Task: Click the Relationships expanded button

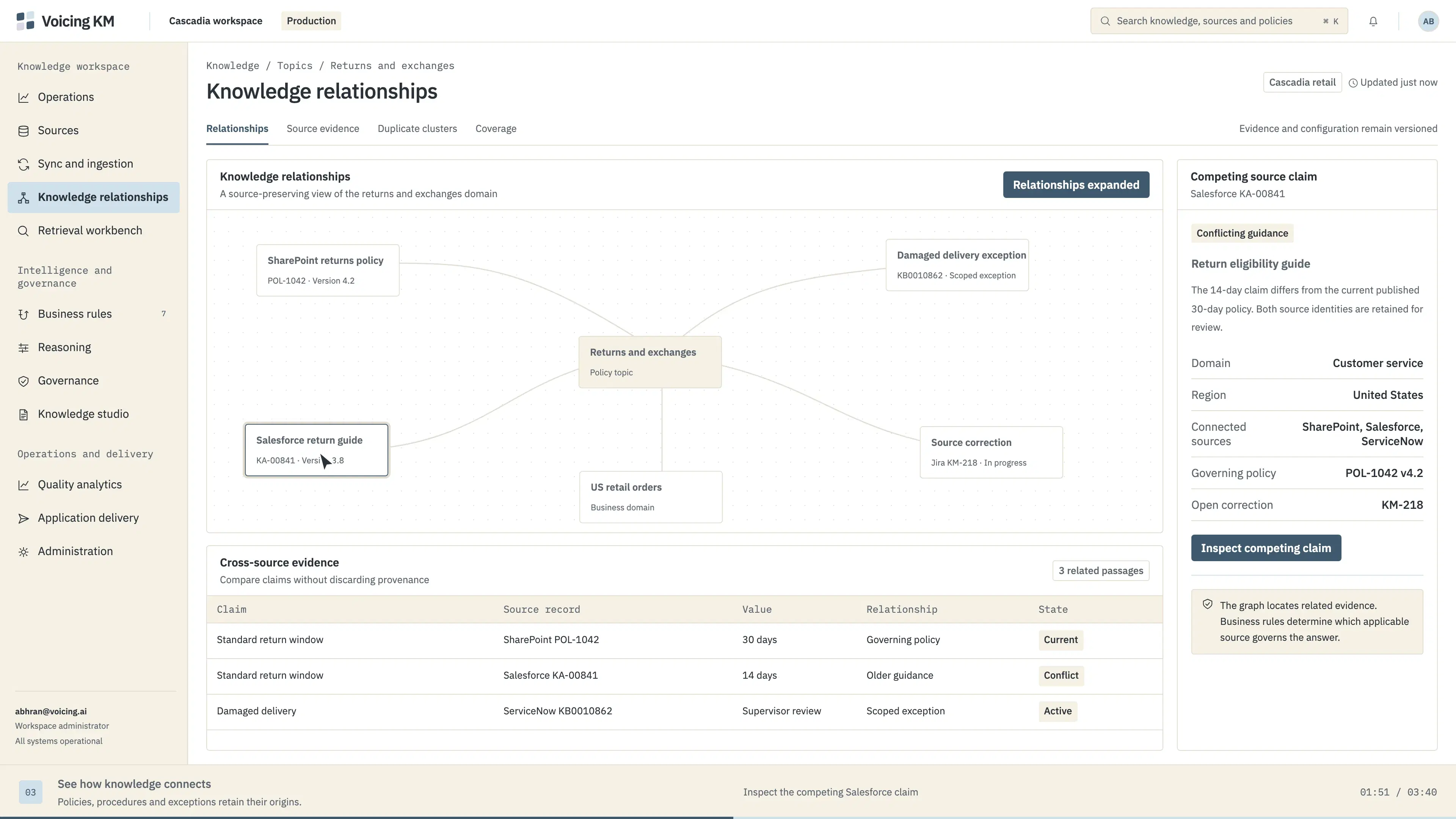Action: tap(1076, 185)
